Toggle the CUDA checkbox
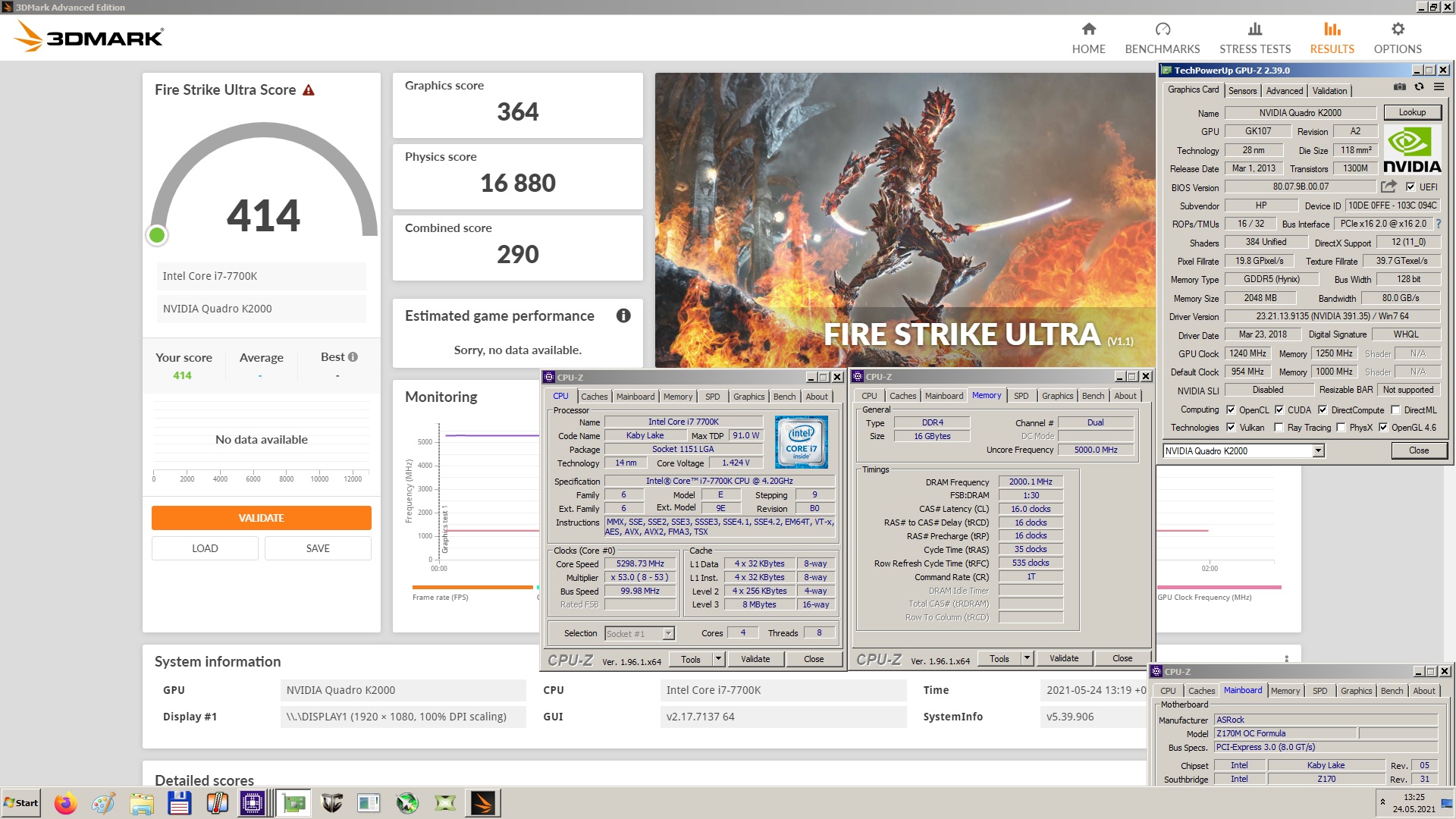Viewport: 1456px width, 819px height. point(1279,409)
